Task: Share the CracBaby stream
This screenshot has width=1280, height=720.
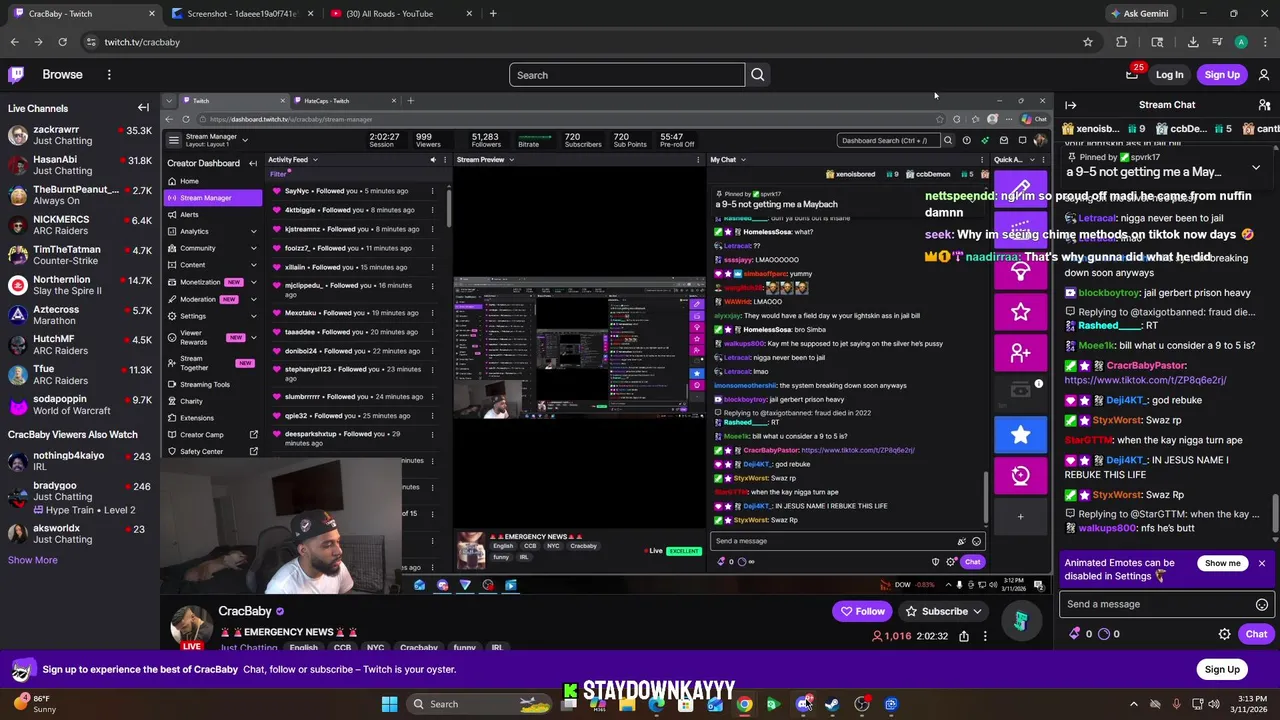Action: click(x=963, y=636)
